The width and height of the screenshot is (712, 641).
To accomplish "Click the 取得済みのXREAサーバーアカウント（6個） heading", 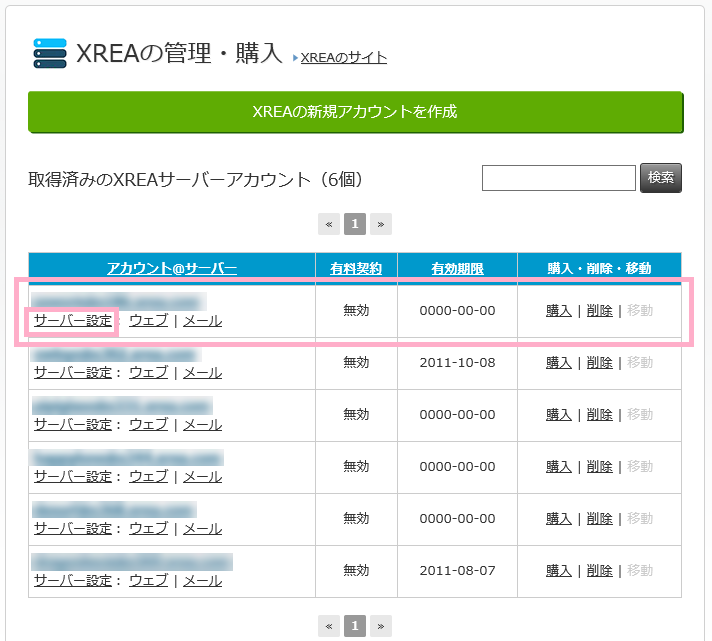I will point(196,179).
